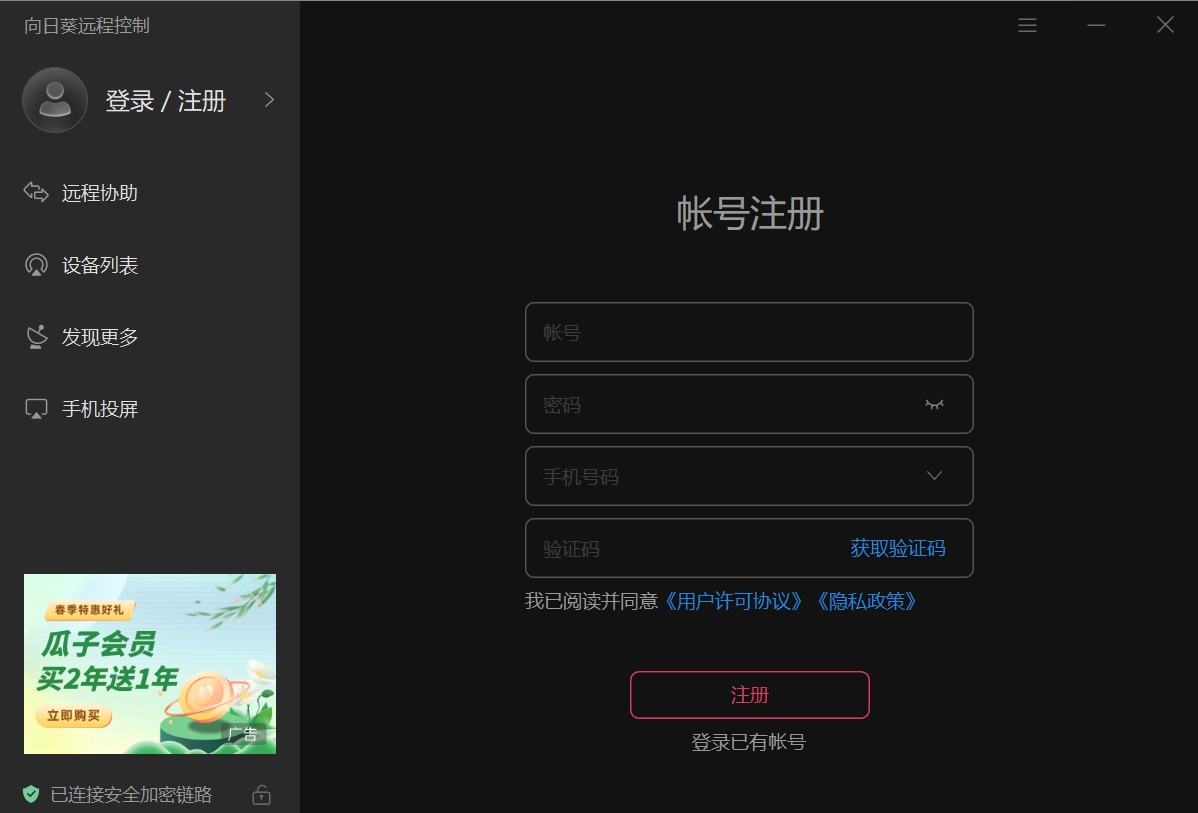The image size is (1198, 813).
Task: Select 登录已有帐号 to log in
Action: click(749, 742)
